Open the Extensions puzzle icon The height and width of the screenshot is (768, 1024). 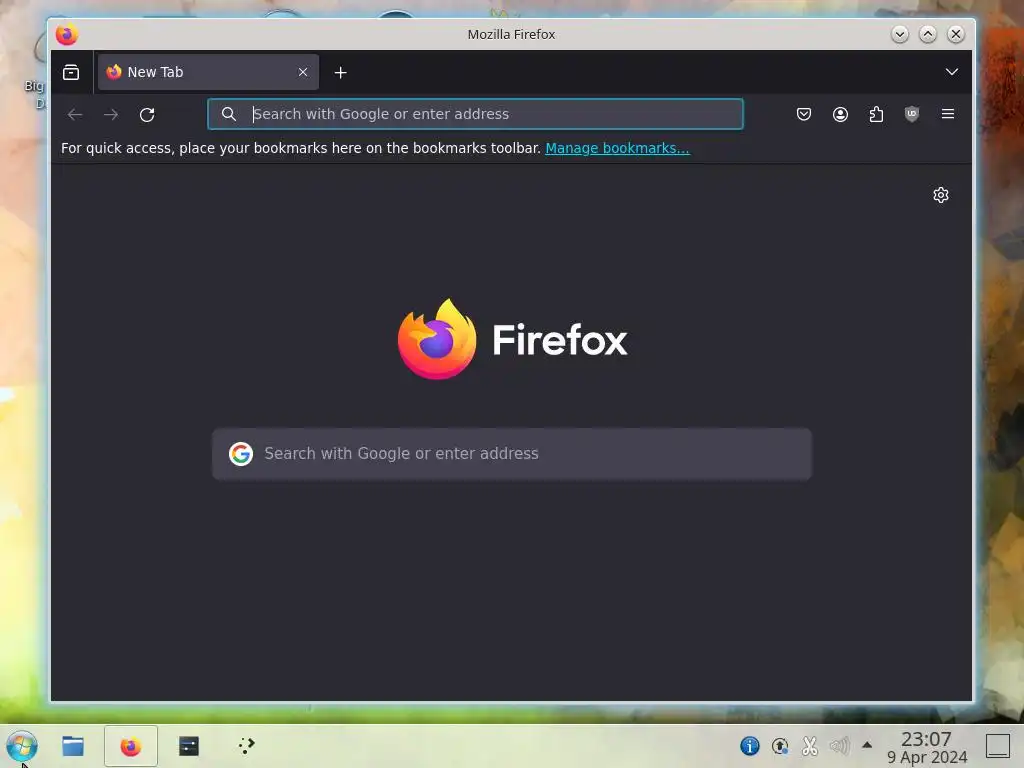click(x=876, y=114)
